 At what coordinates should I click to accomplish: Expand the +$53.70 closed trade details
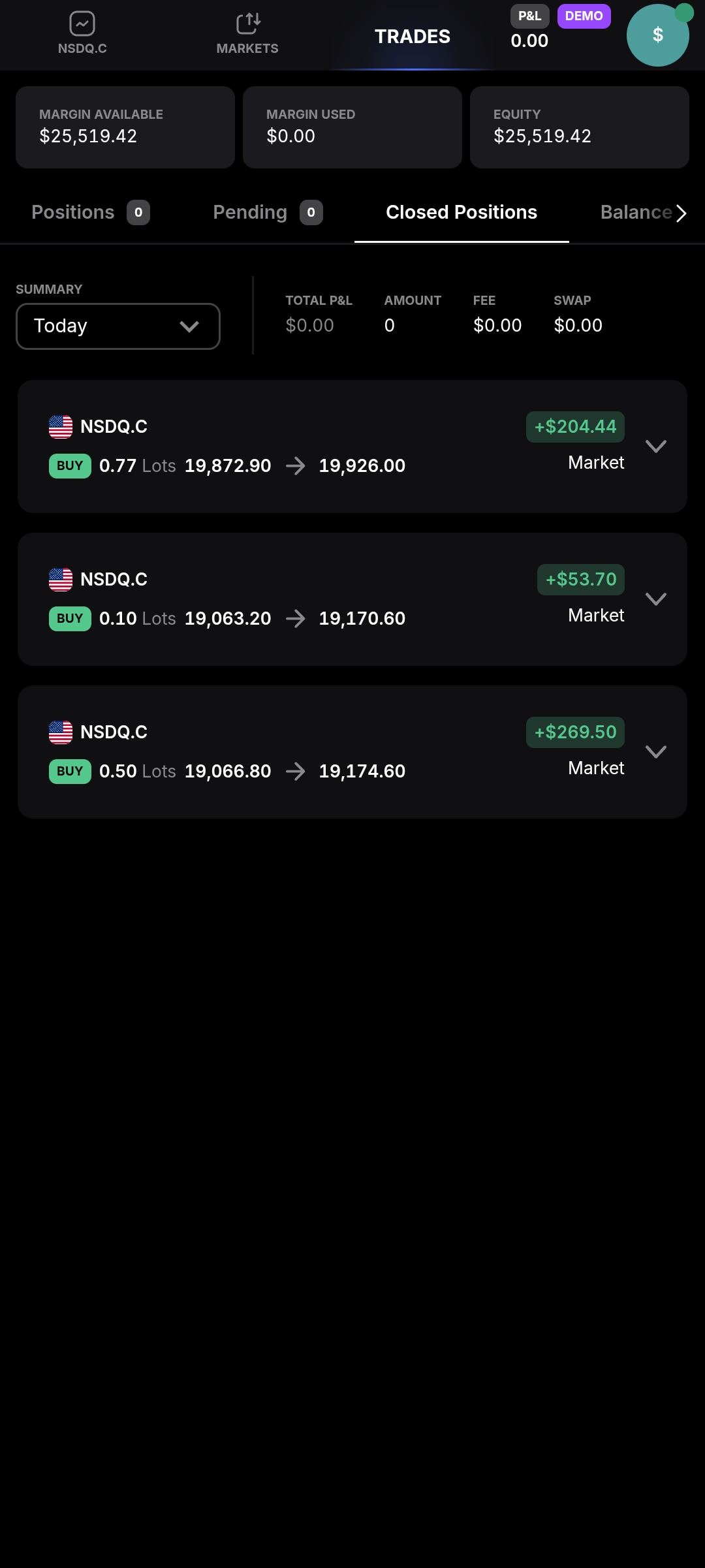click(655, 599)
